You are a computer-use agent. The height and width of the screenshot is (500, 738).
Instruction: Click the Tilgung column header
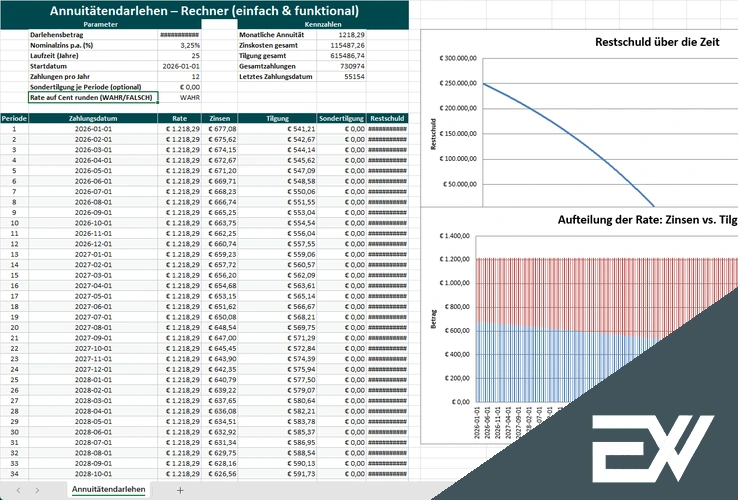tap(277, 119)
